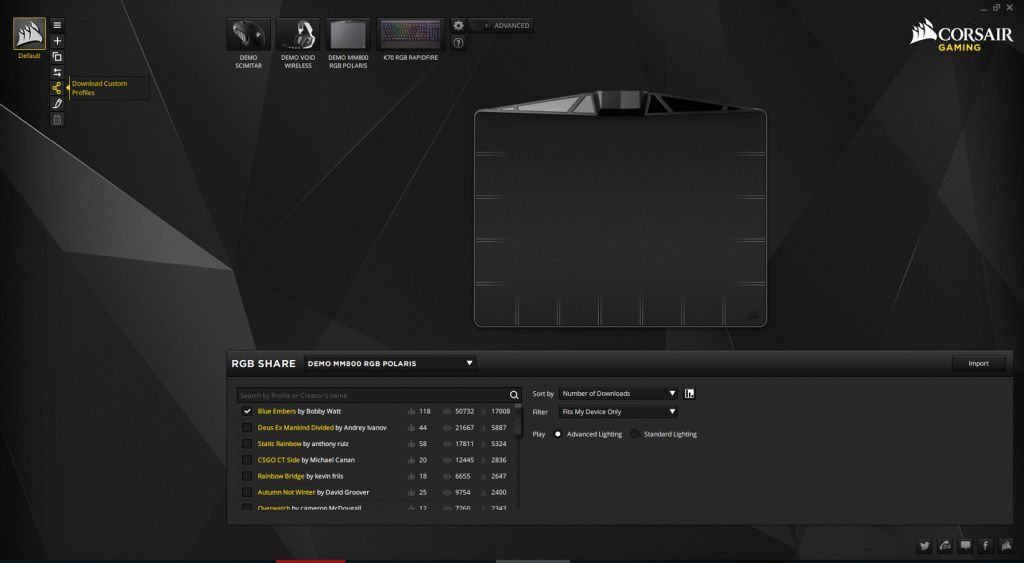Uncheck the Blue Embers profile checkbox
Viewport: 1024px width, 563px height.
tap(247, 411)
